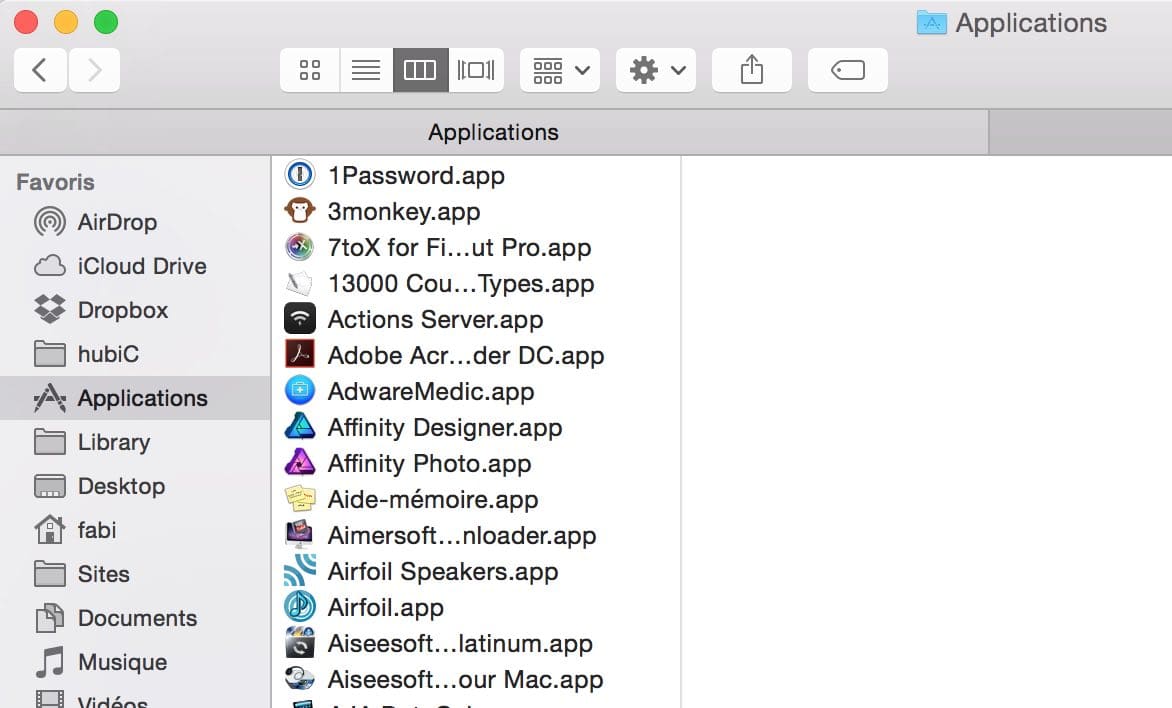Click the AirDrop radar icon

click(x=50, y=222)
